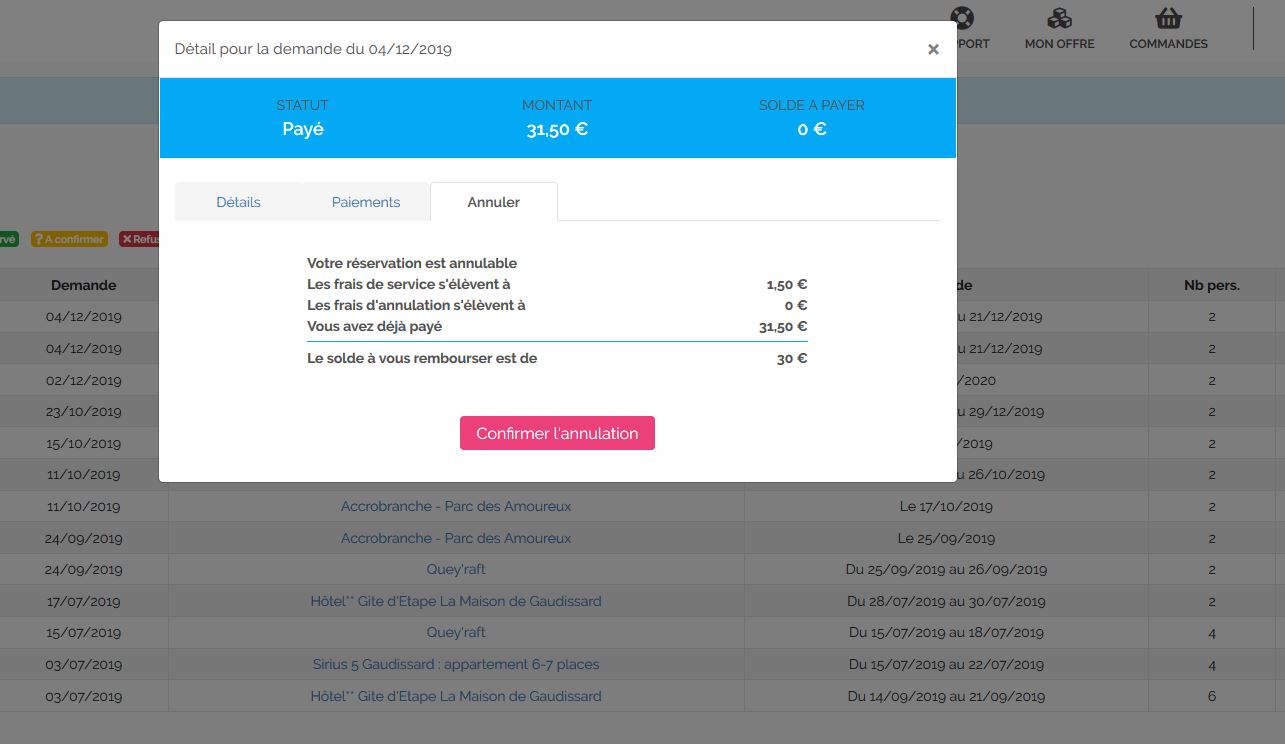Click the MON OFFRE menu label

tap(1059, 44)
